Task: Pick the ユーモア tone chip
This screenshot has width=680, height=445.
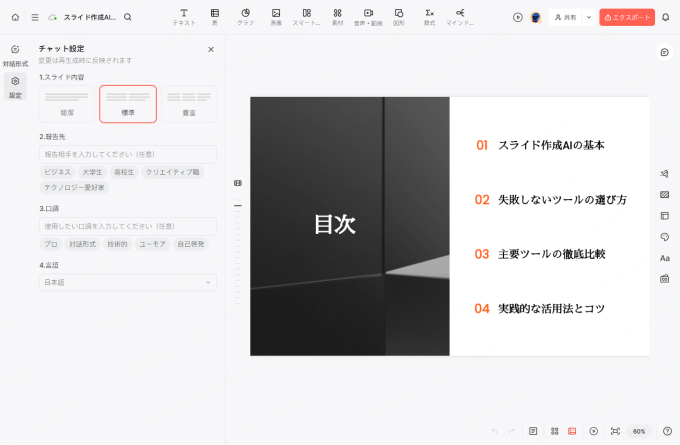Action: (x=152, y=244)
